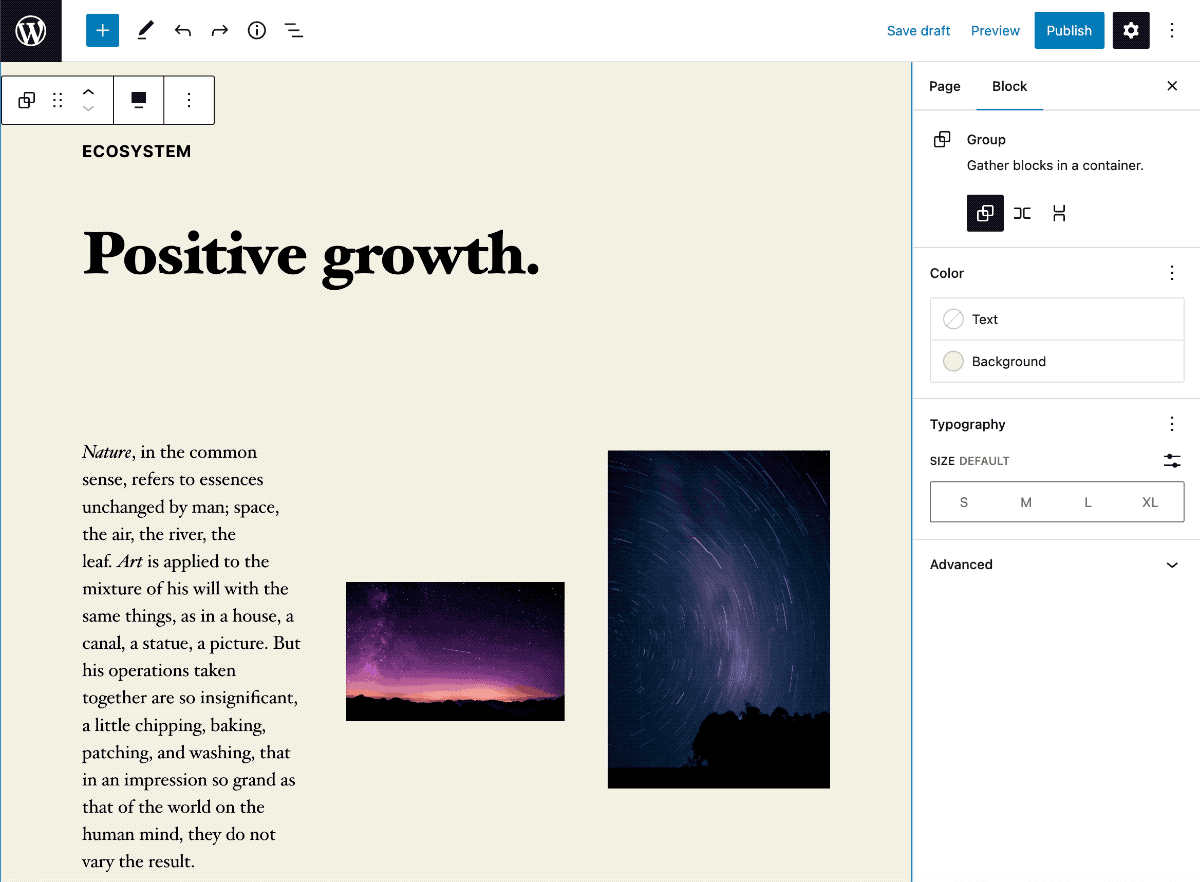Viewport: 1200px width, 882px height.
Task: Select the purple sunset sky image
Action: pos(455,651)
